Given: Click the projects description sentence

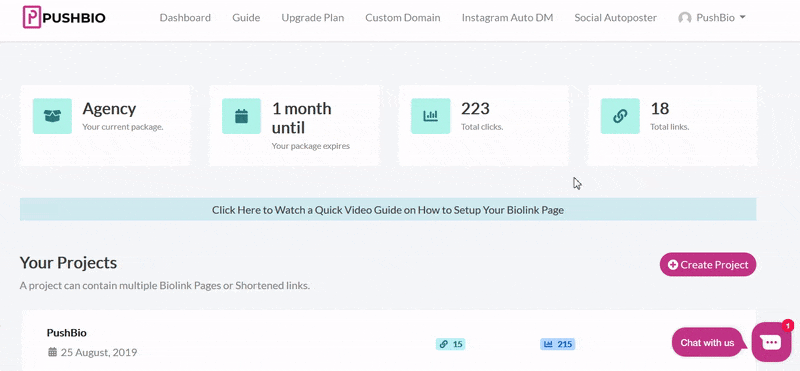Looking at the screenshot, I should [165, 286].
